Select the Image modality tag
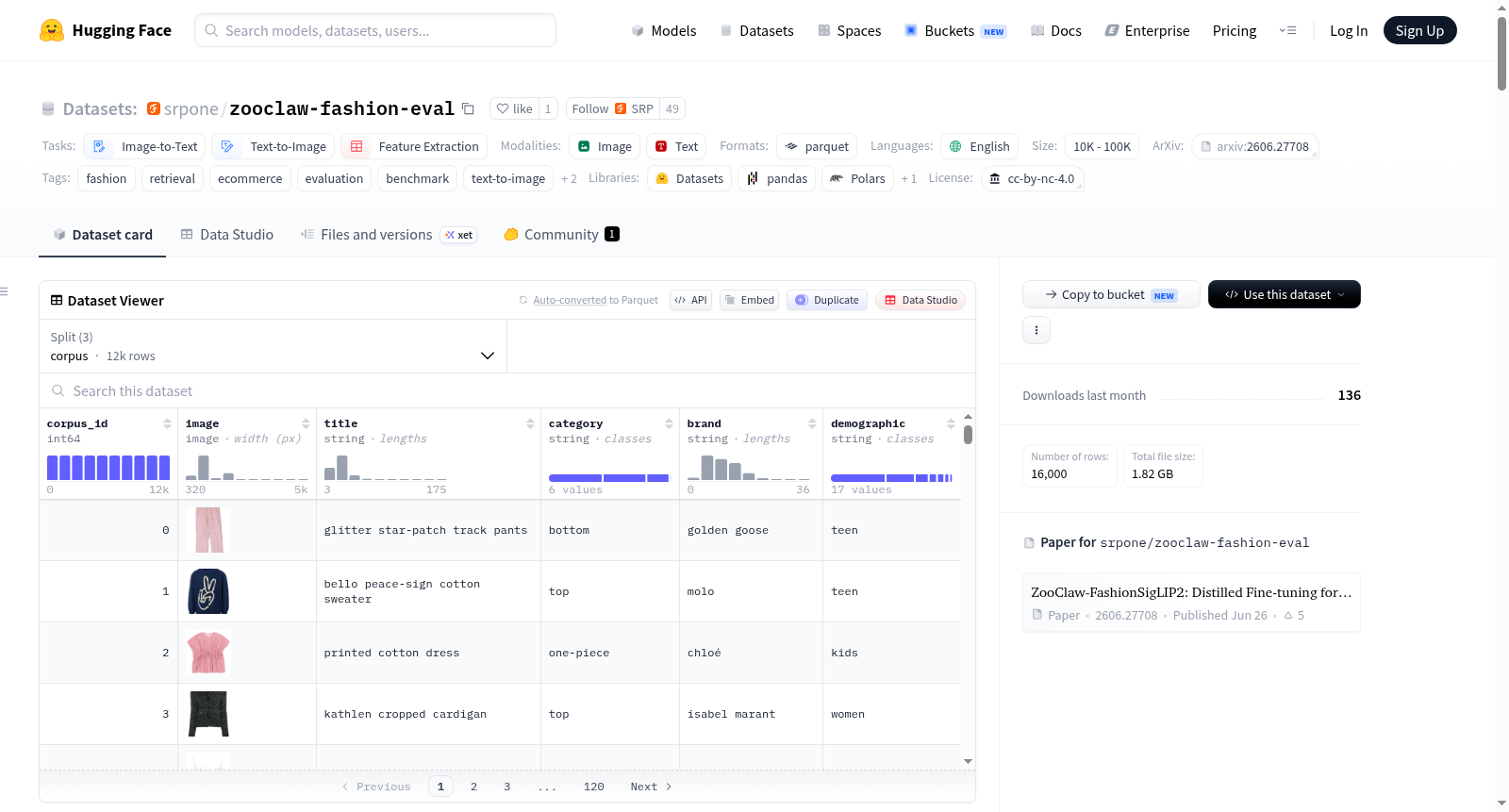The width and height of the screenshot is (1509, 812). (x=605, y=146)
